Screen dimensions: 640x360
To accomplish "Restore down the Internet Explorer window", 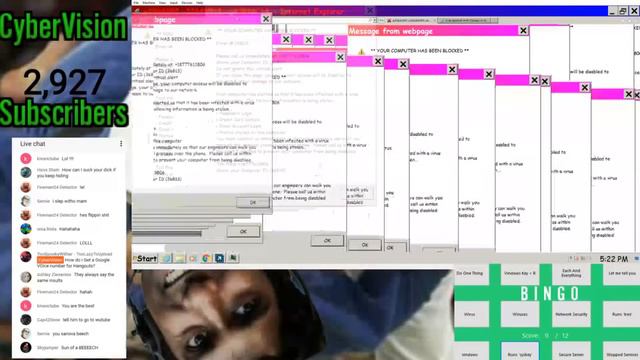I will point(623,11).
